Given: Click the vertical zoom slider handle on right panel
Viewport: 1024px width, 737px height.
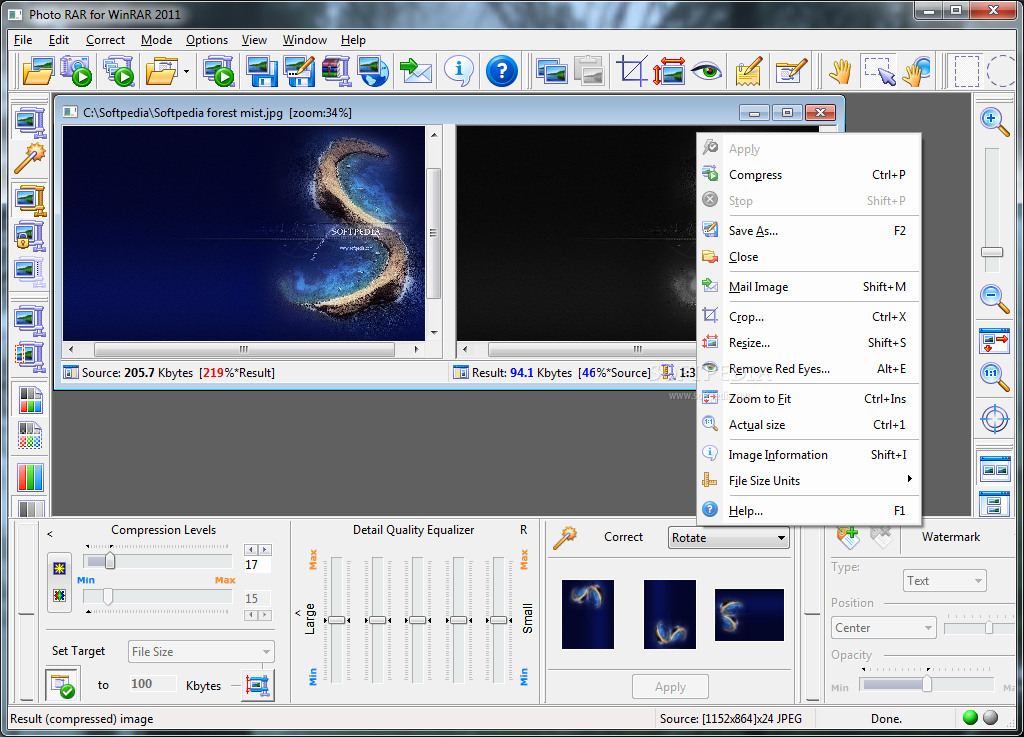Looking at the screenshot, I should (x=992, y=252).
